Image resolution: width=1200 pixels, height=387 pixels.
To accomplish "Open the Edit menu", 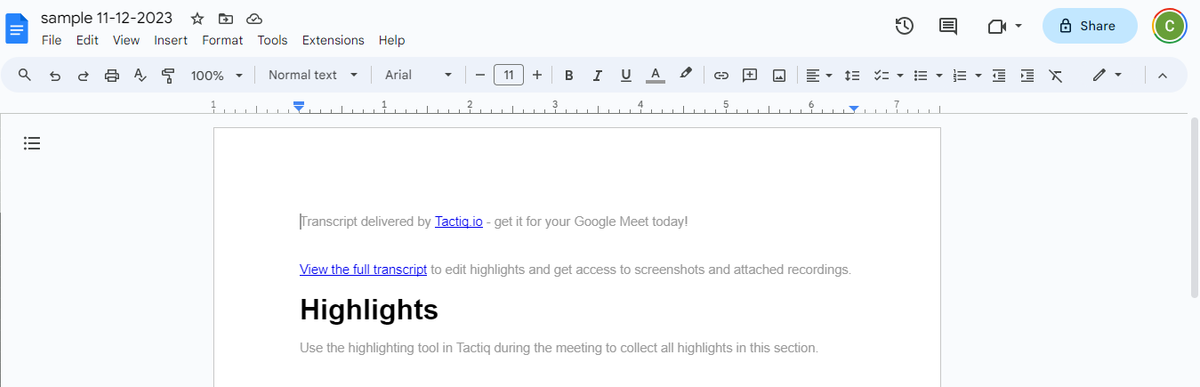I will pos(87,40).
